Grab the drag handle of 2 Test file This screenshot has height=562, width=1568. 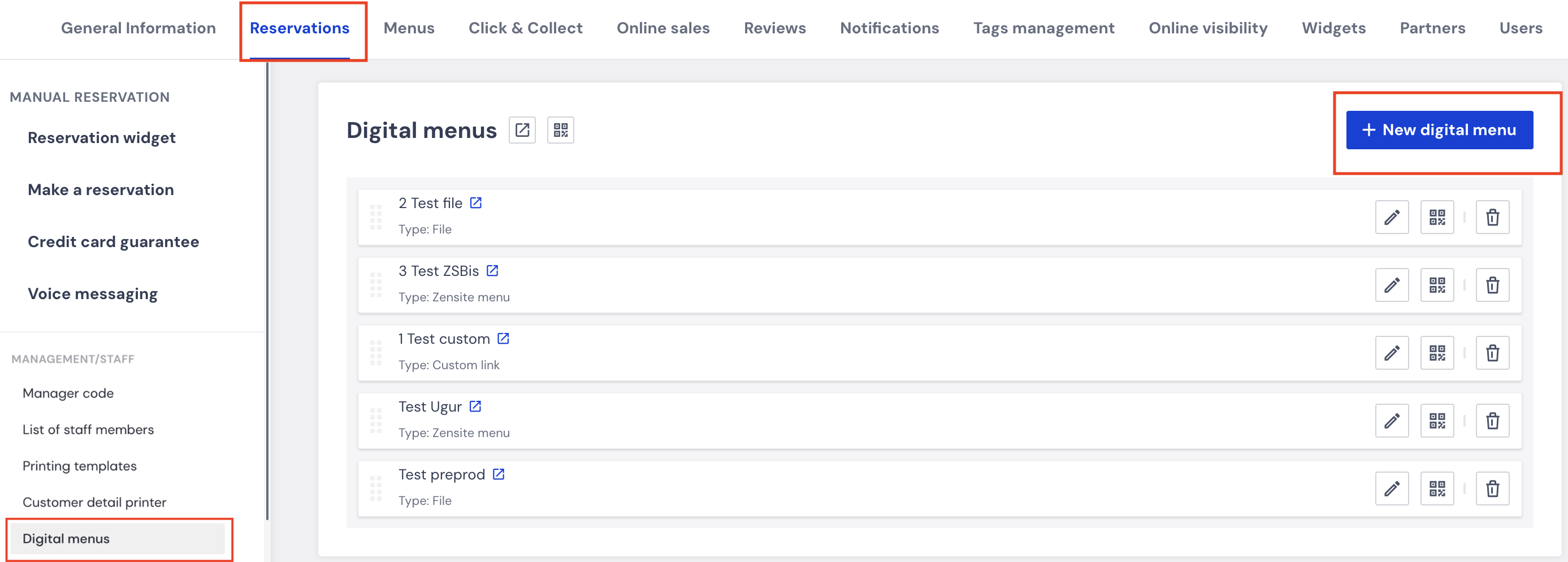click(375, 217)
